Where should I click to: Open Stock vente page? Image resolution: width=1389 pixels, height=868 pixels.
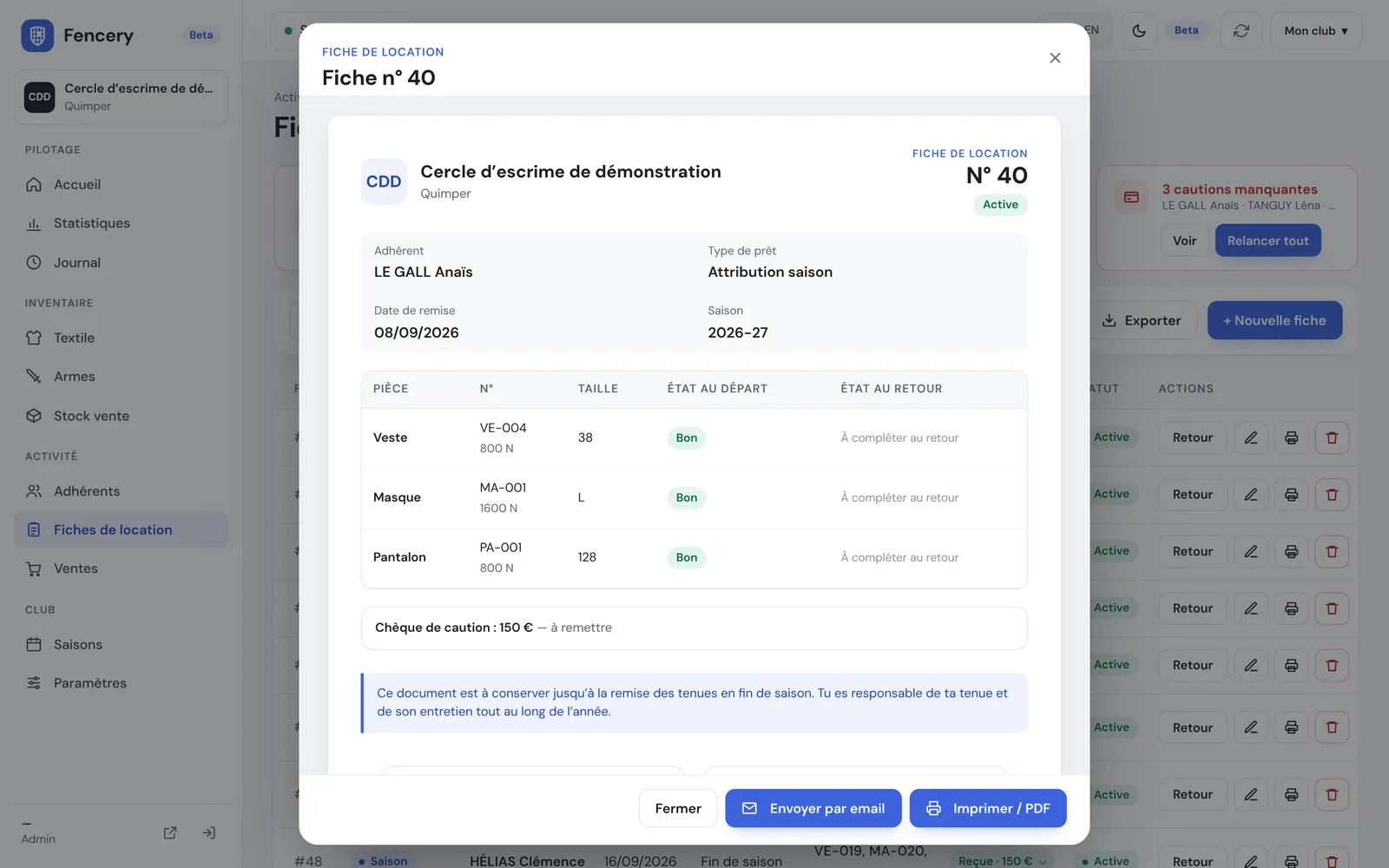coord(121,416)
